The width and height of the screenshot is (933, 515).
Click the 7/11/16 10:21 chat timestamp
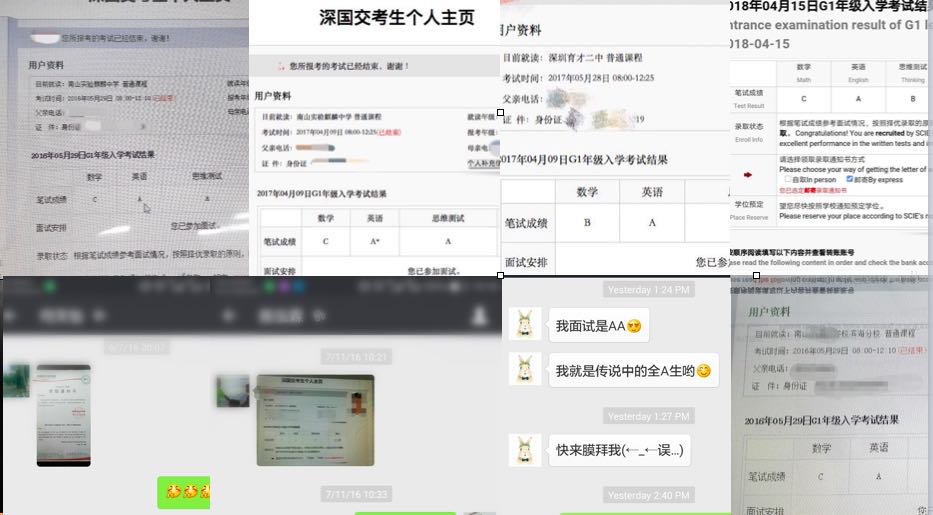pyautogui.click(x=354, y=357)
